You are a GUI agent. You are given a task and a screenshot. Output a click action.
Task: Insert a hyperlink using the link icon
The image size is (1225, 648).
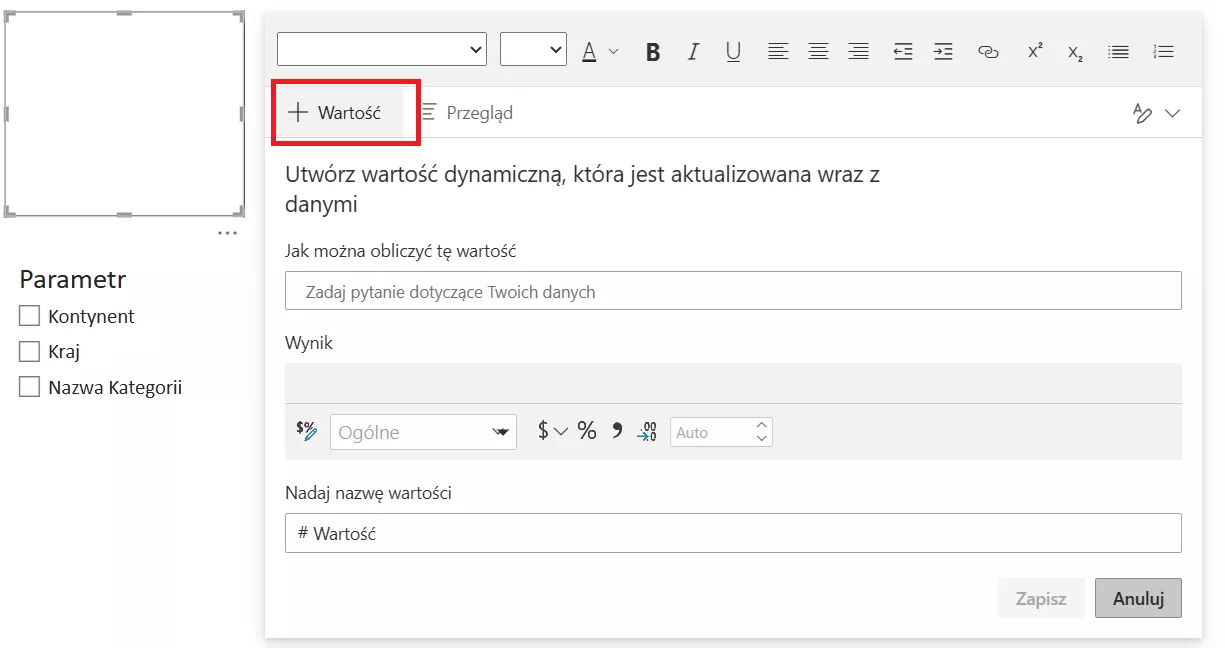click(988, 52)
